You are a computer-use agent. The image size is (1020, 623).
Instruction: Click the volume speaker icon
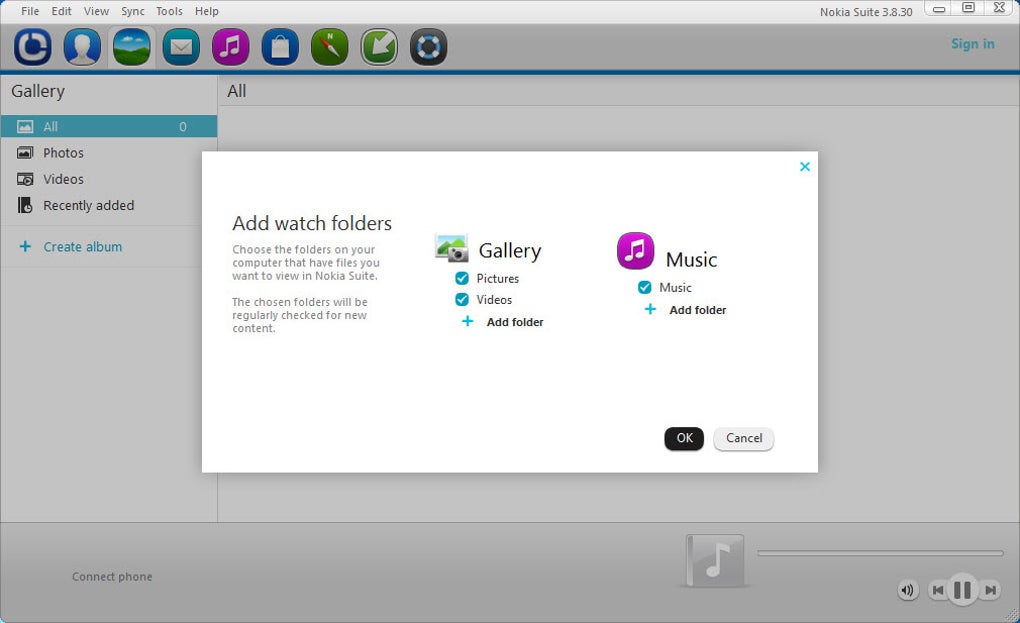pos(907,590)
